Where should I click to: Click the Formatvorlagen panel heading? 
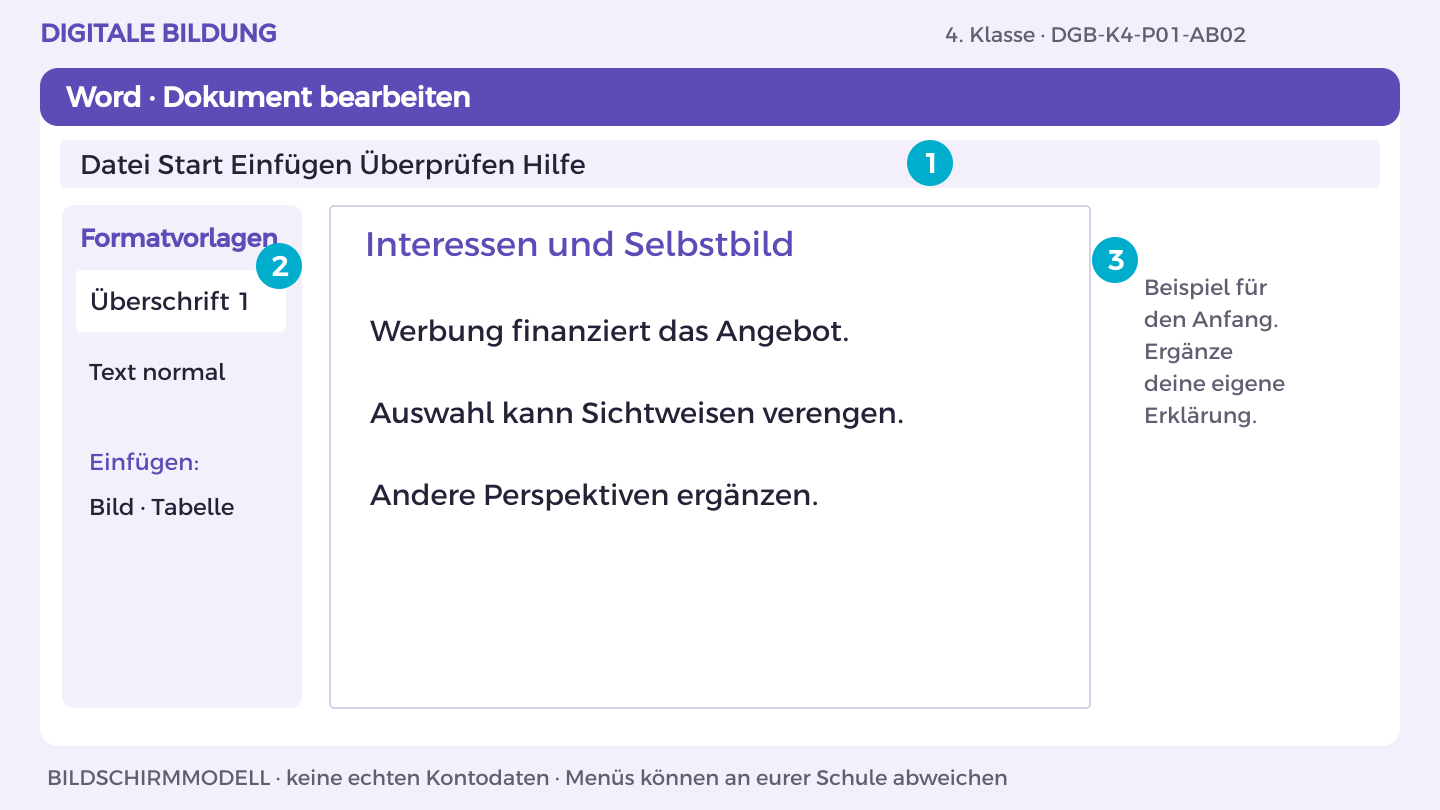point(179,238)
